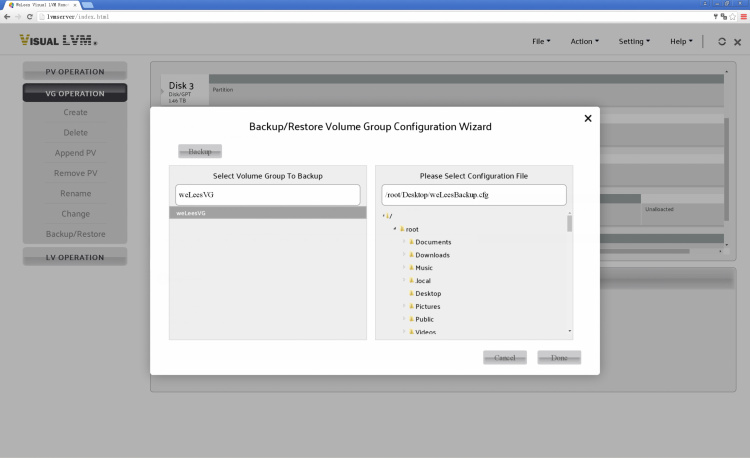Screen dimensions: 750x458
Task: Close the Backup/Restore wizard dialog
Action: pyautogui.click(x=587, y=118)
